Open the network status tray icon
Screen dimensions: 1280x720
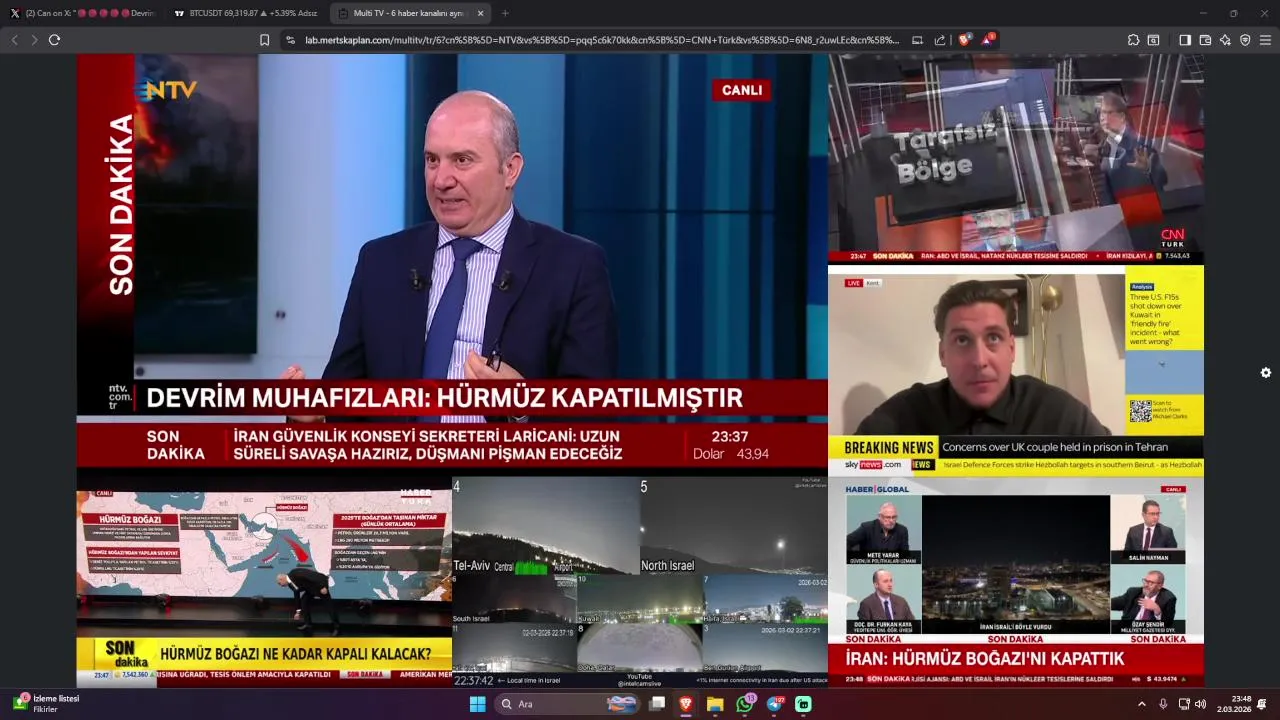coord(1184,704)
